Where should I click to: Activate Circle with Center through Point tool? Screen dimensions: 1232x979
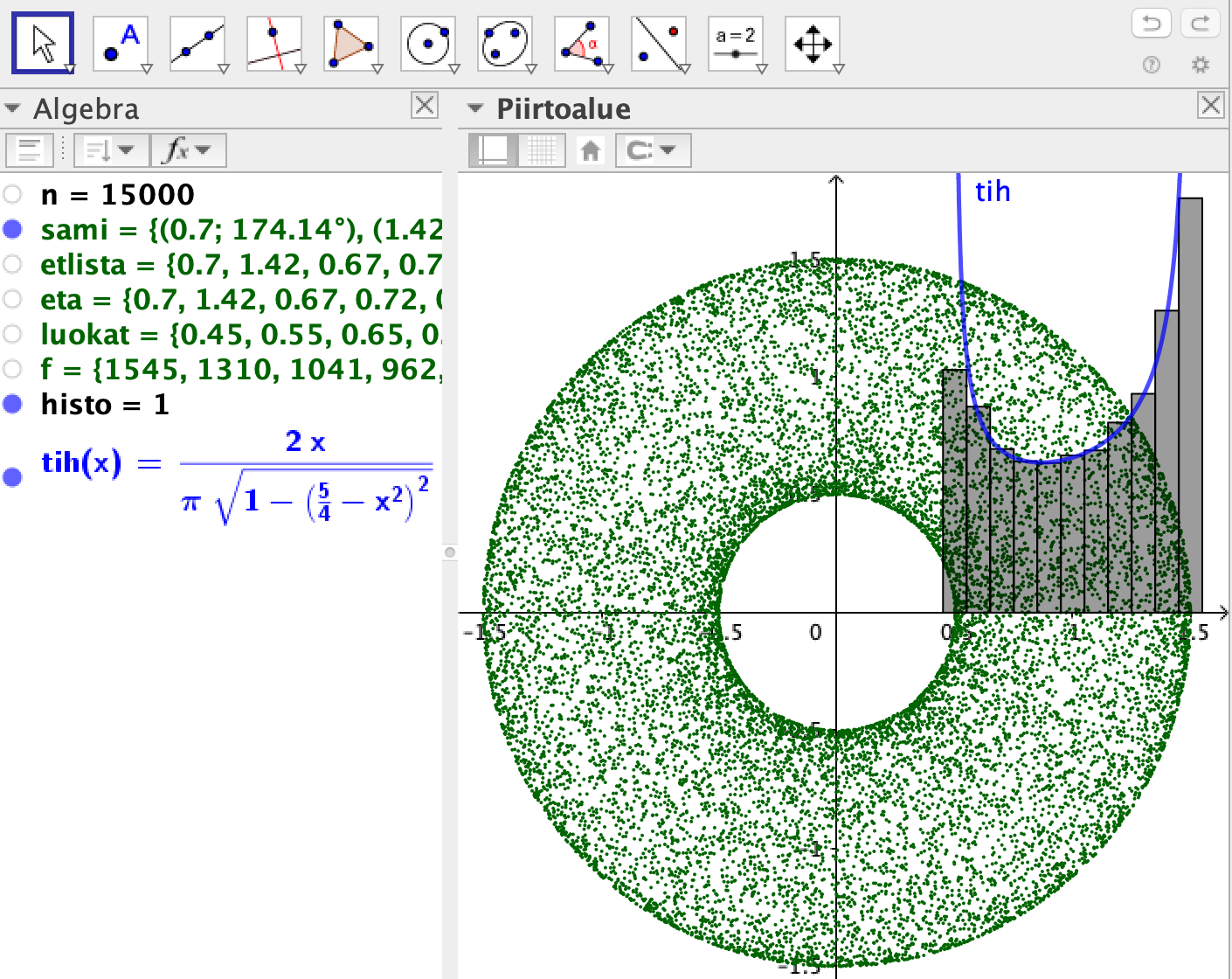click(428, 43)
